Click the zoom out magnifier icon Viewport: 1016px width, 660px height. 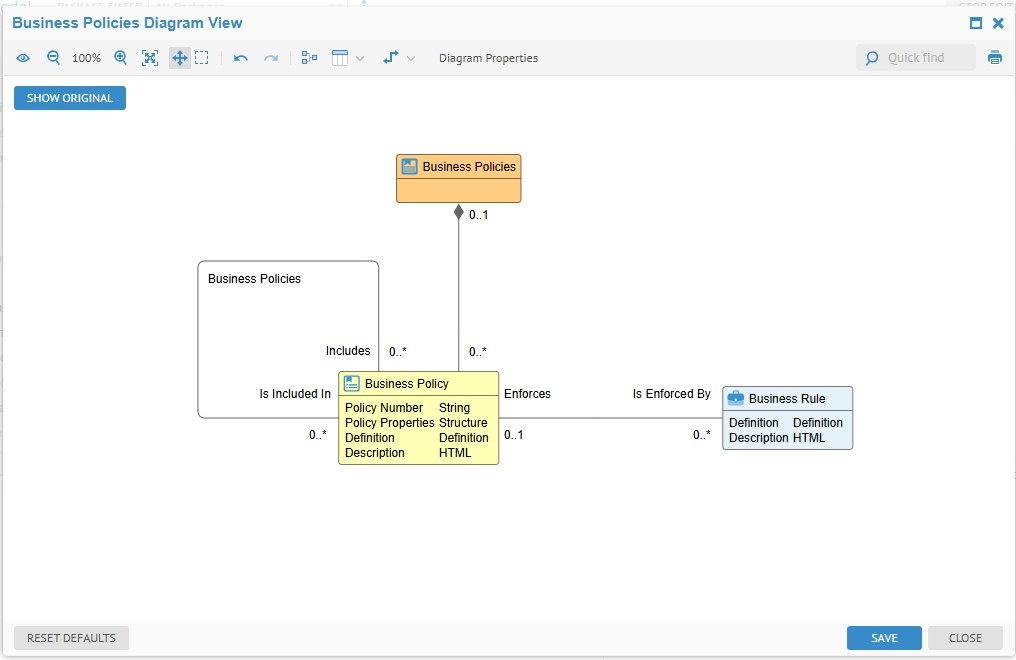point(54,58)
